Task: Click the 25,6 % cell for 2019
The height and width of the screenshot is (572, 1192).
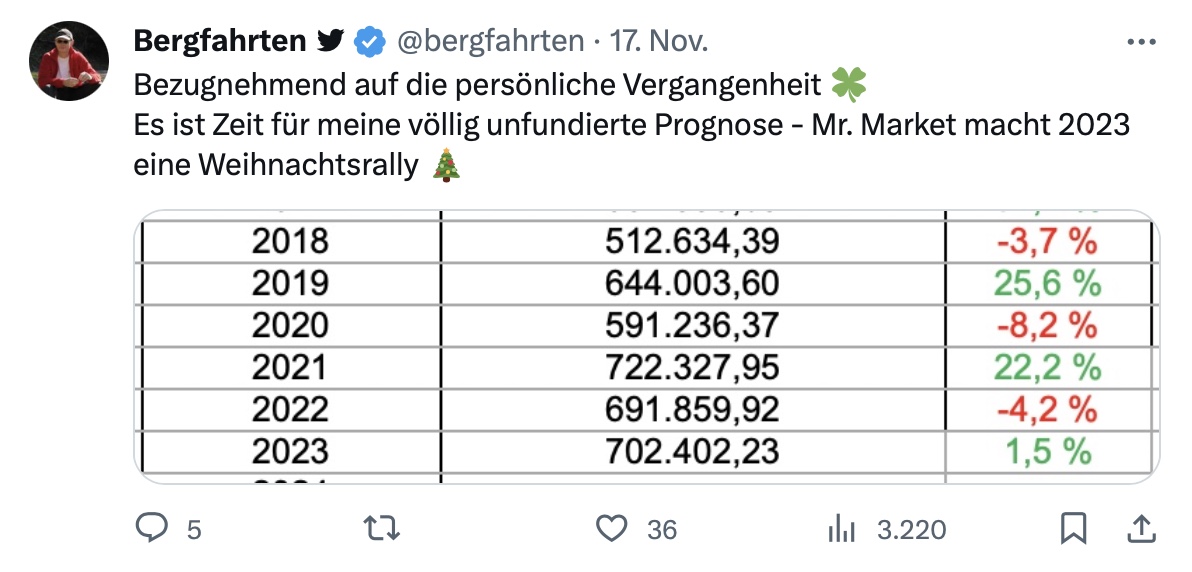Action: (1047, 284)
